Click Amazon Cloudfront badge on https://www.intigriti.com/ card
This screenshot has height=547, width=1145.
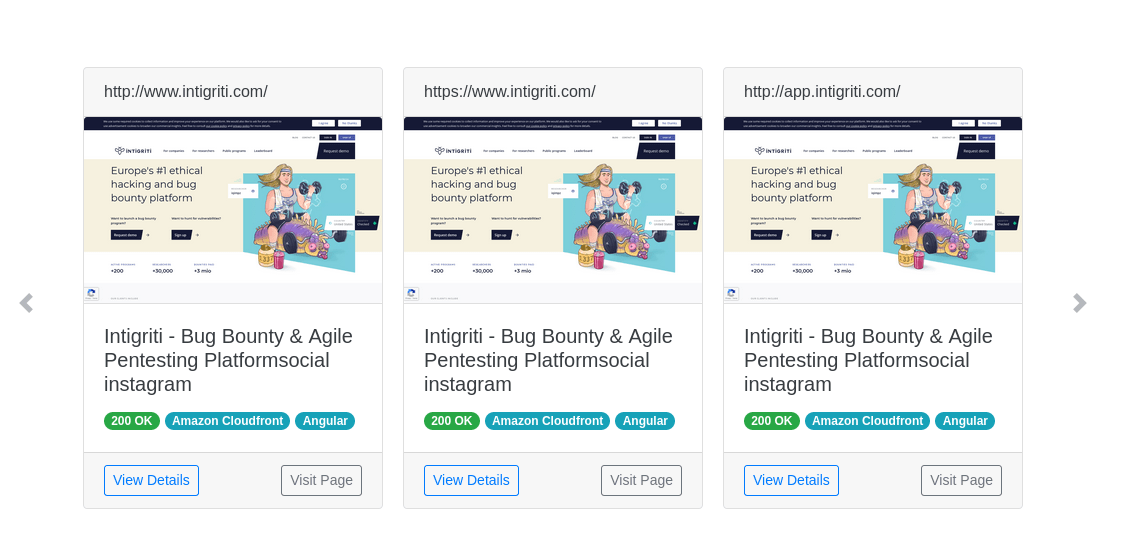[x=547, y=421]
